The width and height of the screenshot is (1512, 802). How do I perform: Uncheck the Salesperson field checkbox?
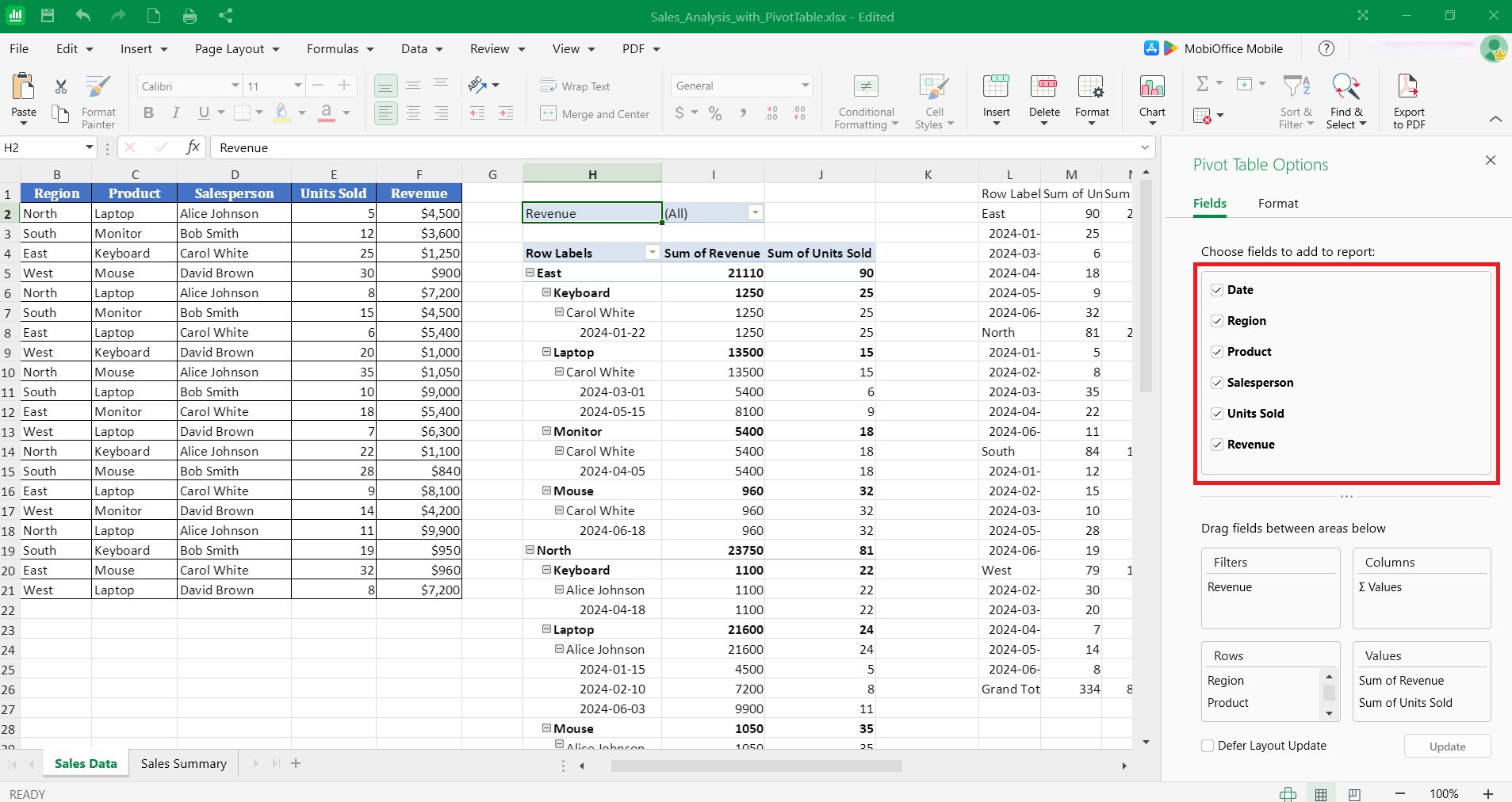tap(1217, 383)
